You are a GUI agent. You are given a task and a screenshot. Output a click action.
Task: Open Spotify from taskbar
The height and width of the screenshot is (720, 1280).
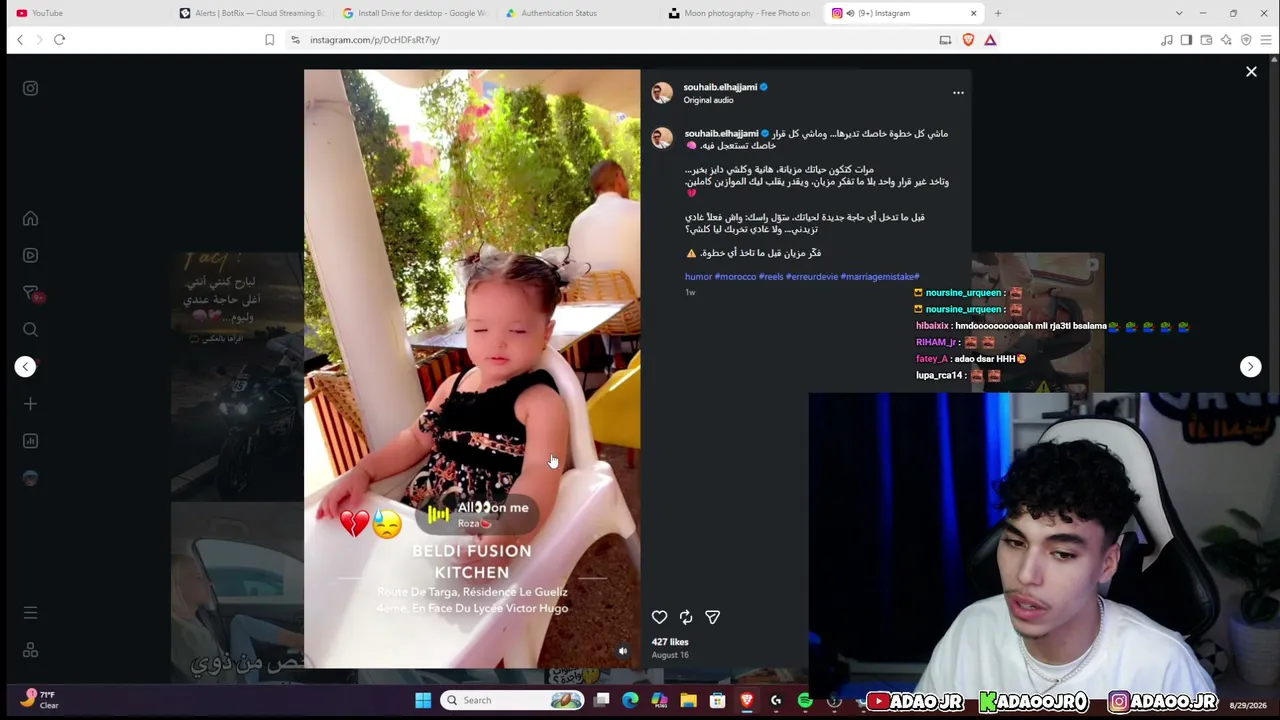pos(804,700)
